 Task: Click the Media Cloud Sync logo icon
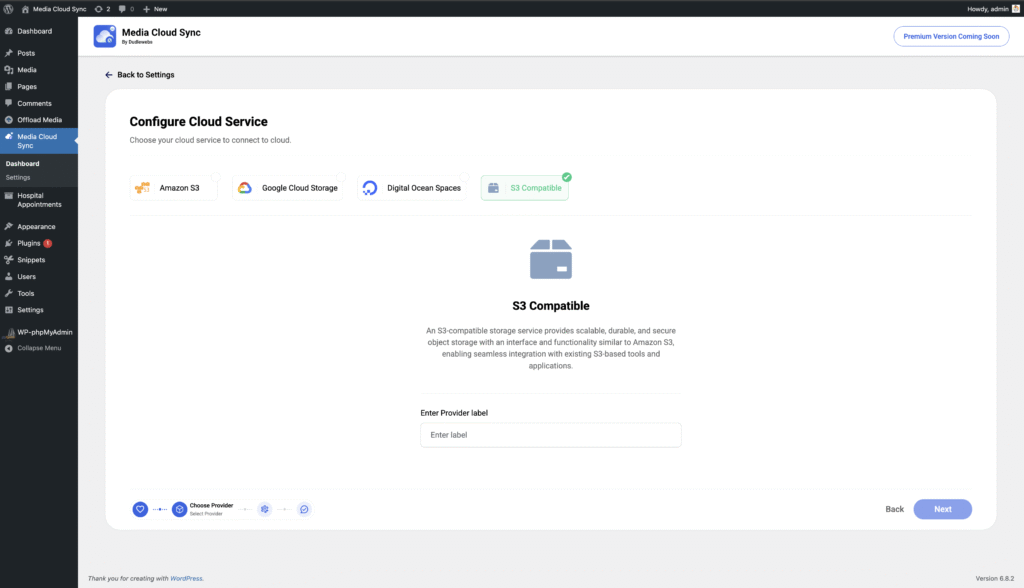click(x=105, y=36)
